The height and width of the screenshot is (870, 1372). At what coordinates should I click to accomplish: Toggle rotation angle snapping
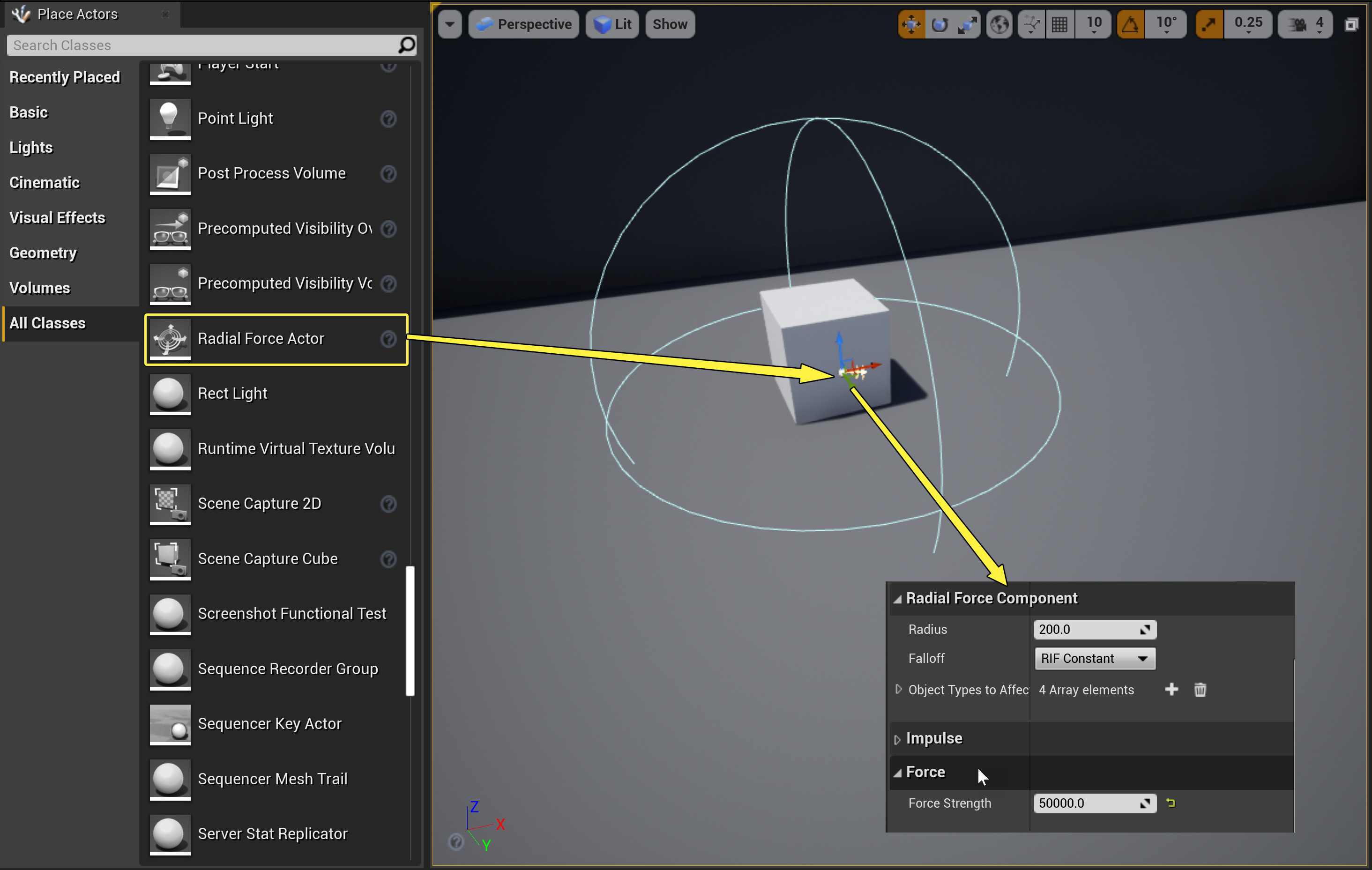click(1130, 24)
